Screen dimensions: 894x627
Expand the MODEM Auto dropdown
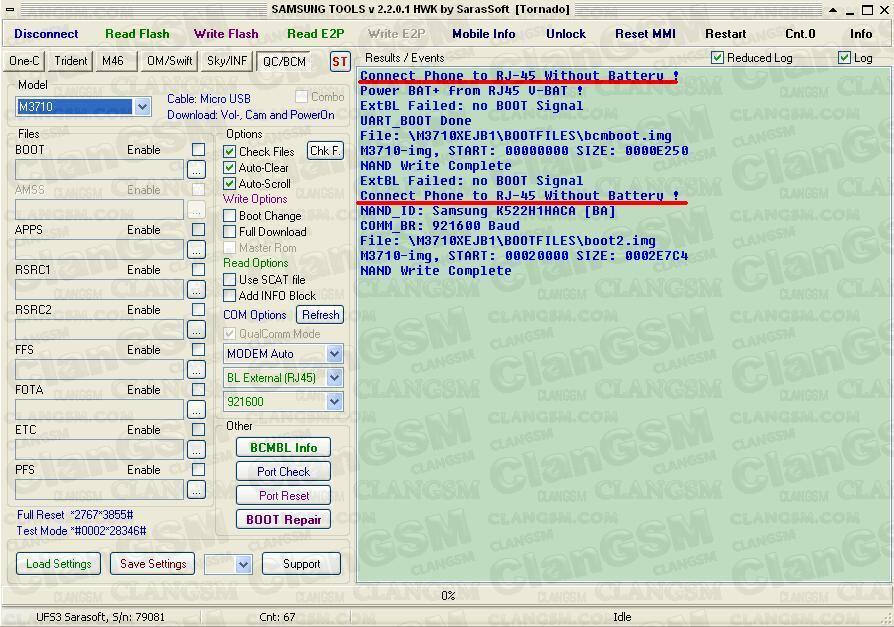pyautogui.click(x=334, y=354)
